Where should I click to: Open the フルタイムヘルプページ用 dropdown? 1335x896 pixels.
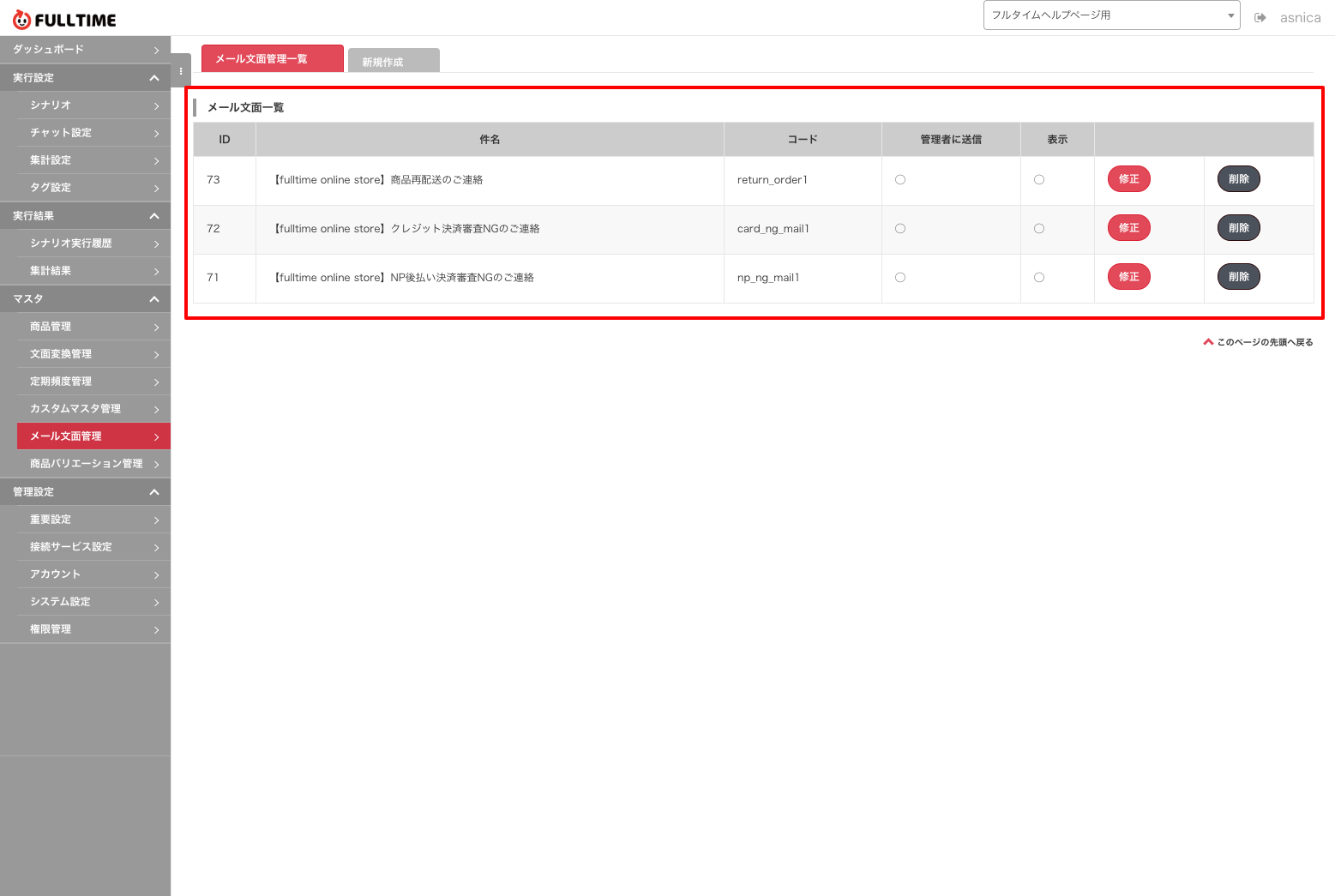(1111, 15)
